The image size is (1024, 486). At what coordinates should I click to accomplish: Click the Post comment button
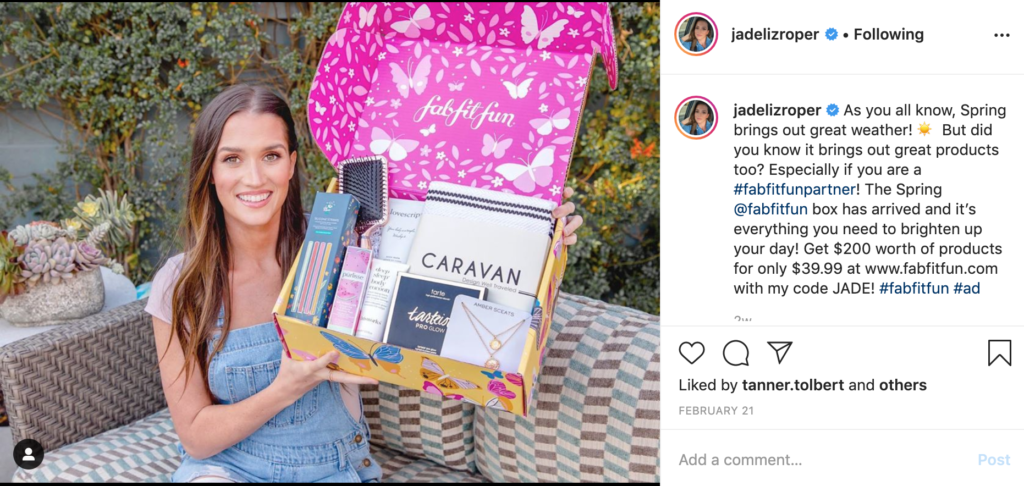tap(994, 460)
